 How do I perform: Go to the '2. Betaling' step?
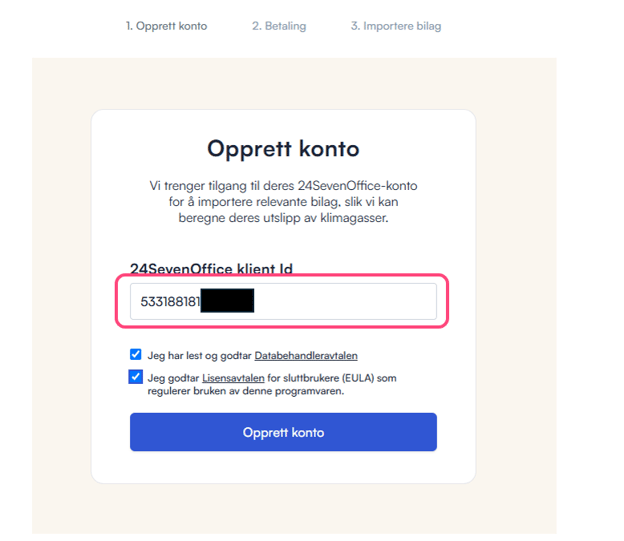click(279, 26)
